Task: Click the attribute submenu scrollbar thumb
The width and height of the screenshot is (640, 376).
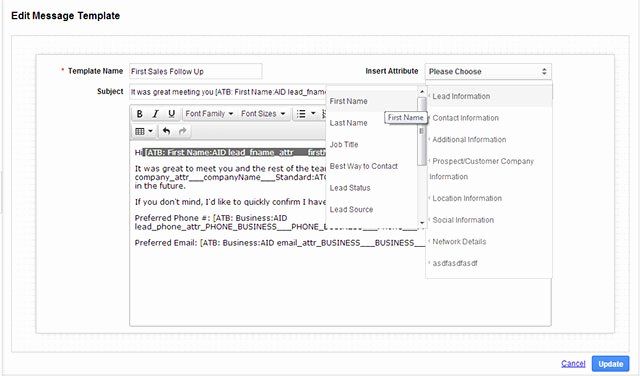Action: [422, 131]
